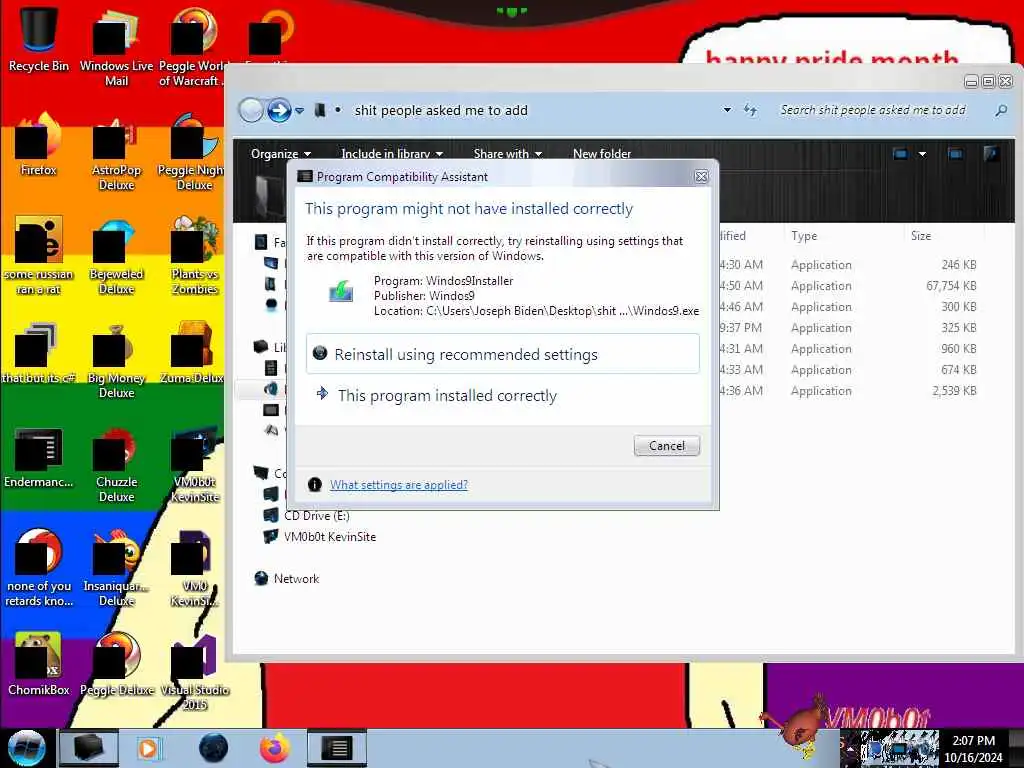
Task: Open the Include in library dropdown
Action: point(392,154)
